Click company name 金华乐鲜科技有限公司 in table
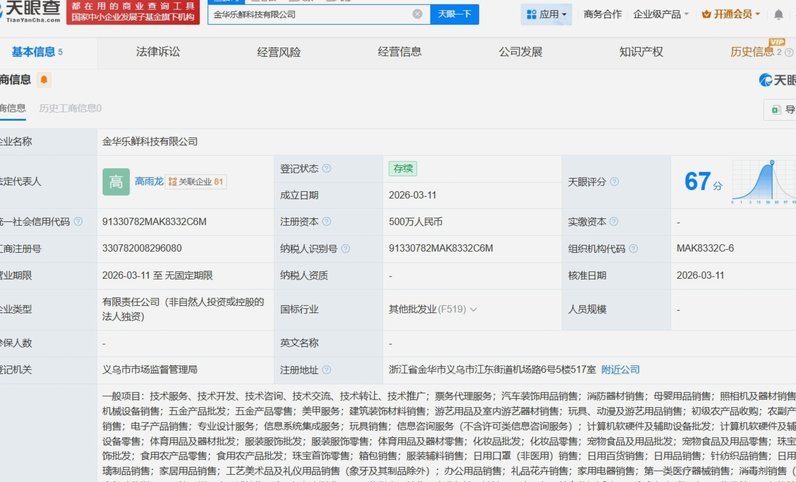Viewport: 796px width, 482px height. 150,142
